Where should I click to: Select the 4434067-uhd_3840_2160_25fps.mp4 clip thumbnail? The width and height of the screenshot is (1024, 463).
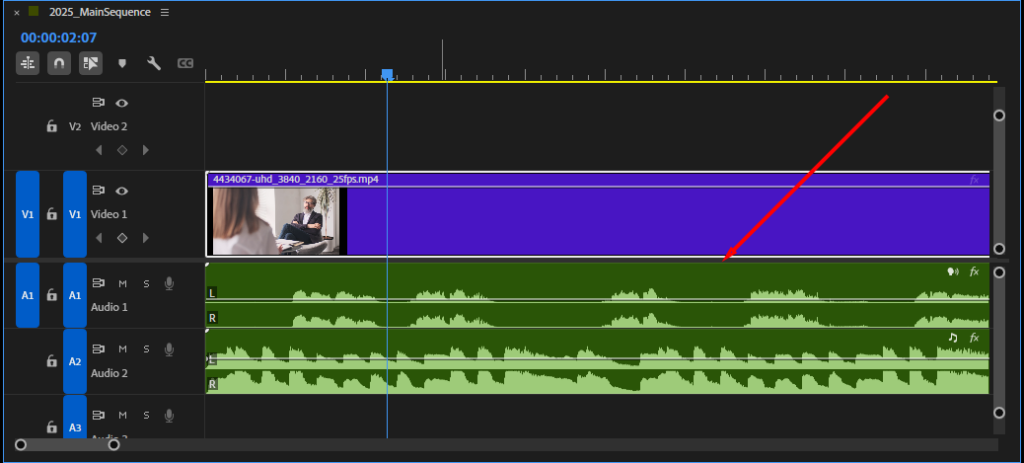[x=276, y=221]
